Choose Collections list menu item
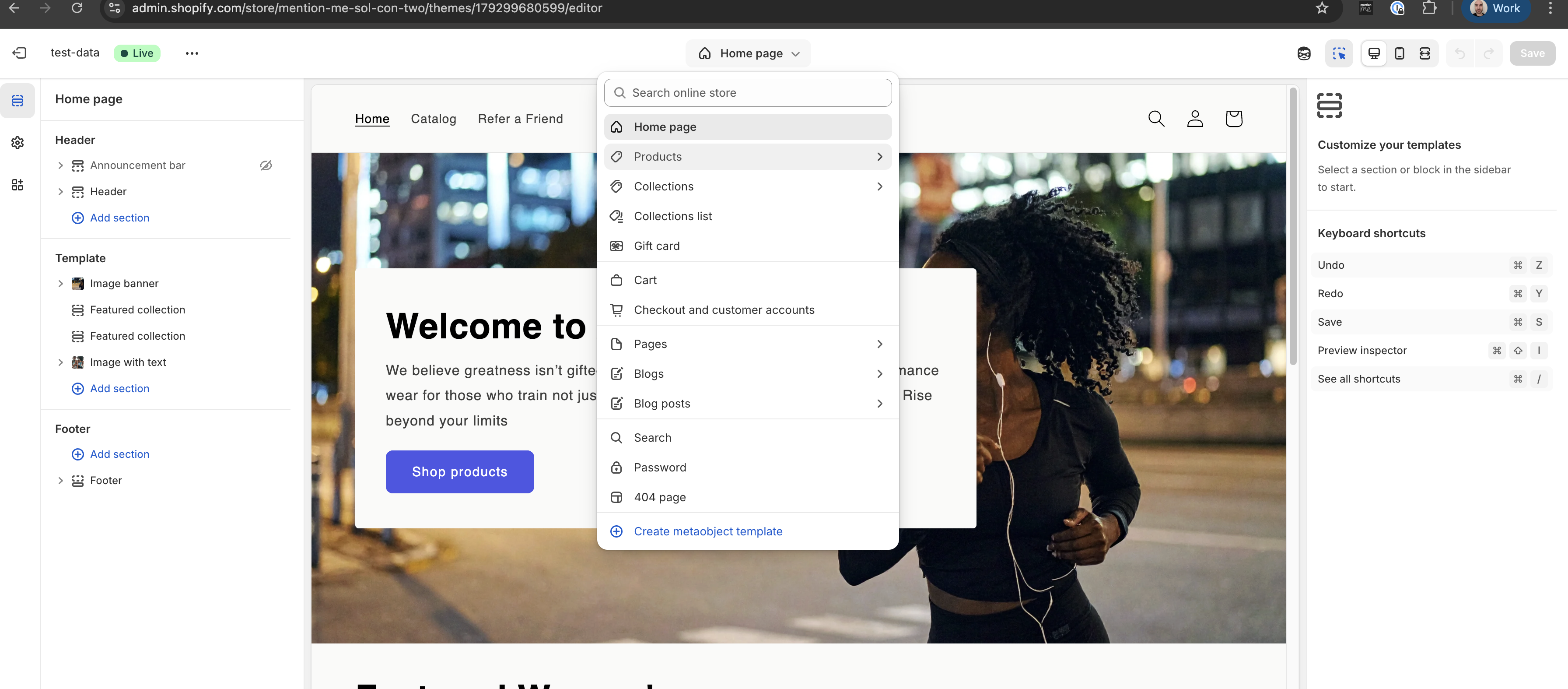The image size is (1568, 689). [x=672, y=216]
